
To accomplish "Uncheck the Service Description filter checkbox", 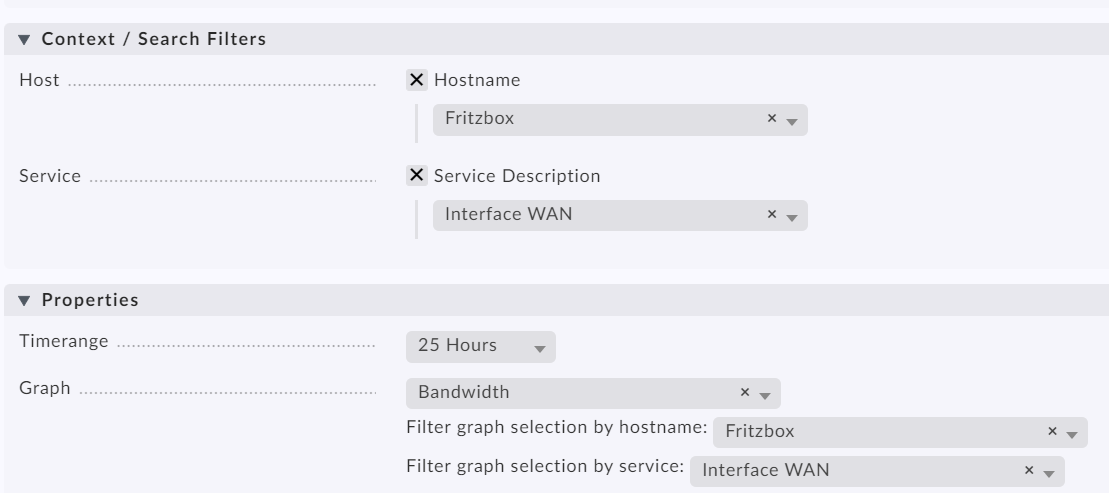I will 417,175.
